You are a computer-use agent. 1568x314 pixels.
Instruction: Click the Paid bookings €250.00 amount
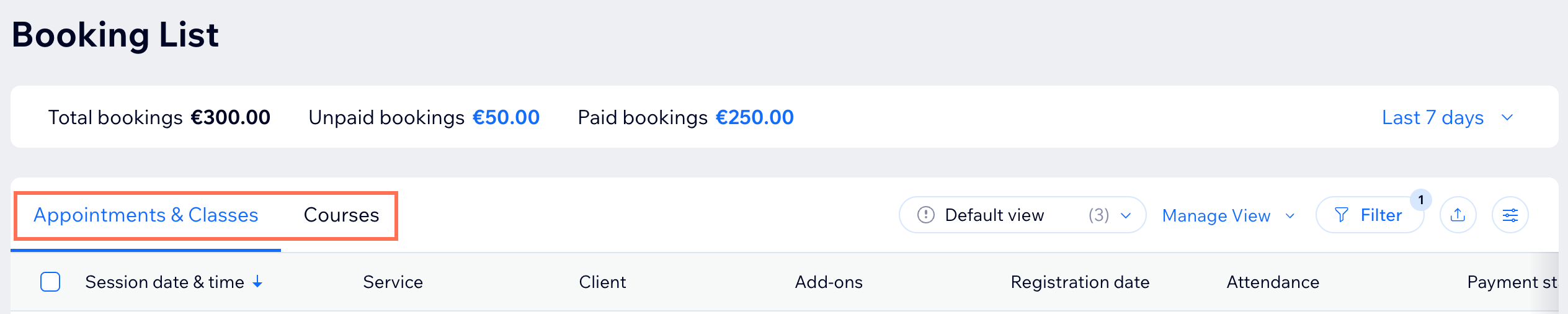point(754,117)
